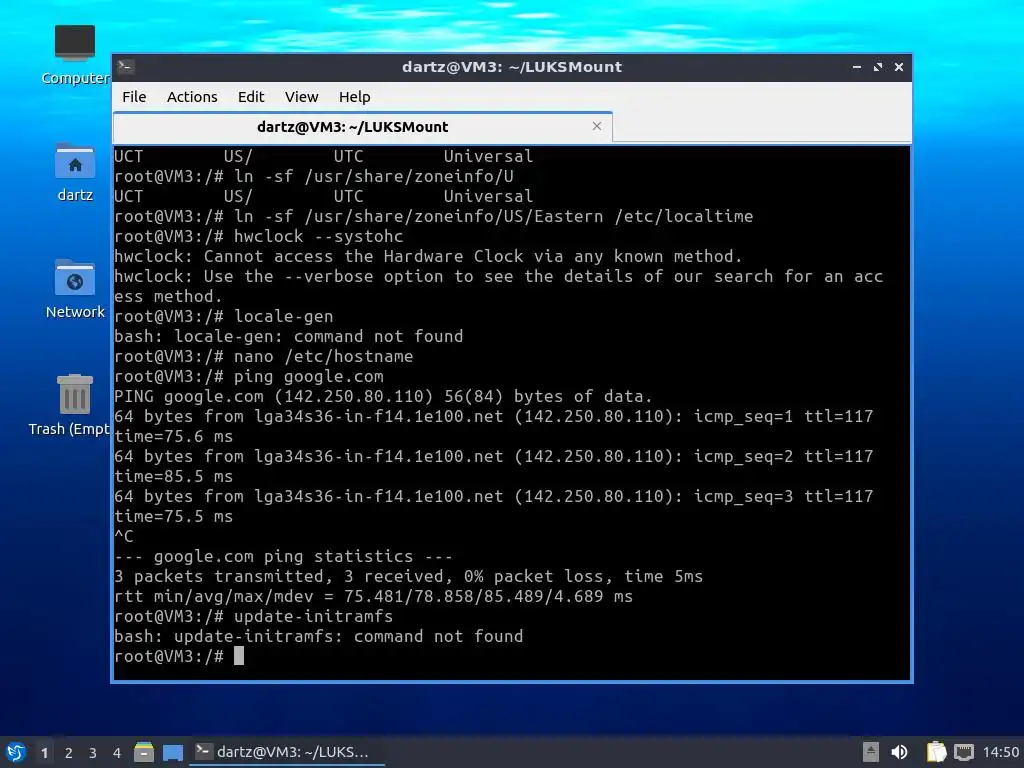Open the removable media eject icon
The height and width of the screenshot is (768, 1024).
point(871,752)
